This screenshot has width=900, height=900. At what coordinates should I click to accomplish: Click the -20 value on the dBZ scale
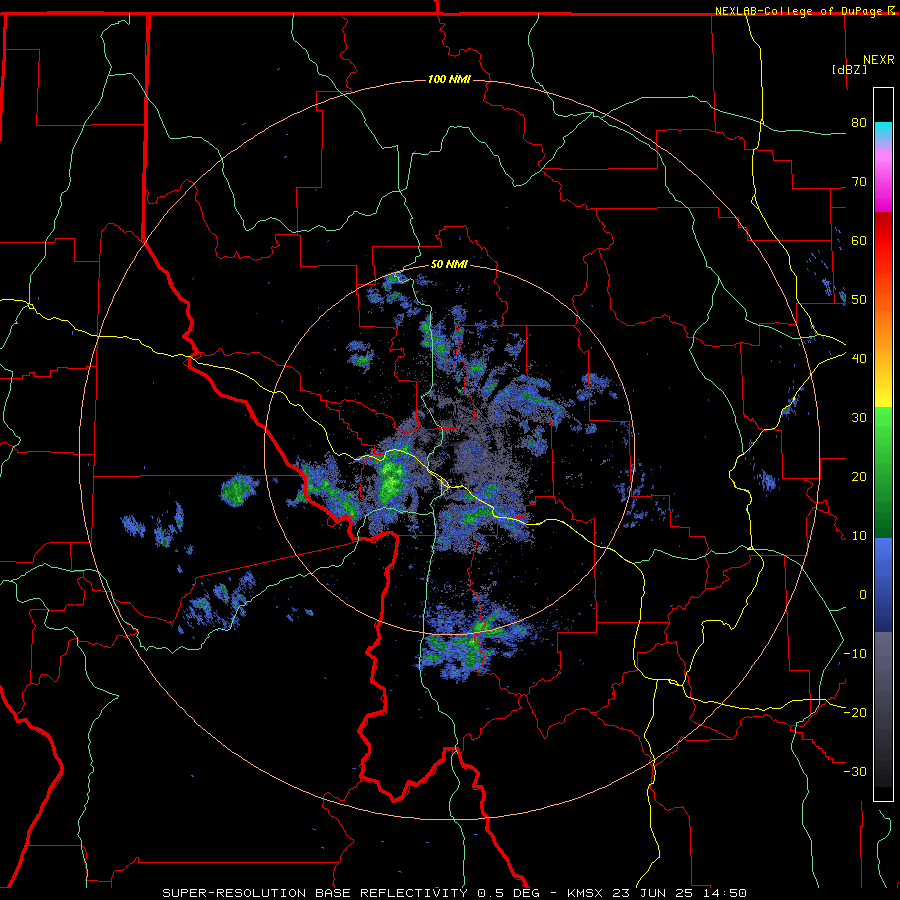tap(855, 712)
